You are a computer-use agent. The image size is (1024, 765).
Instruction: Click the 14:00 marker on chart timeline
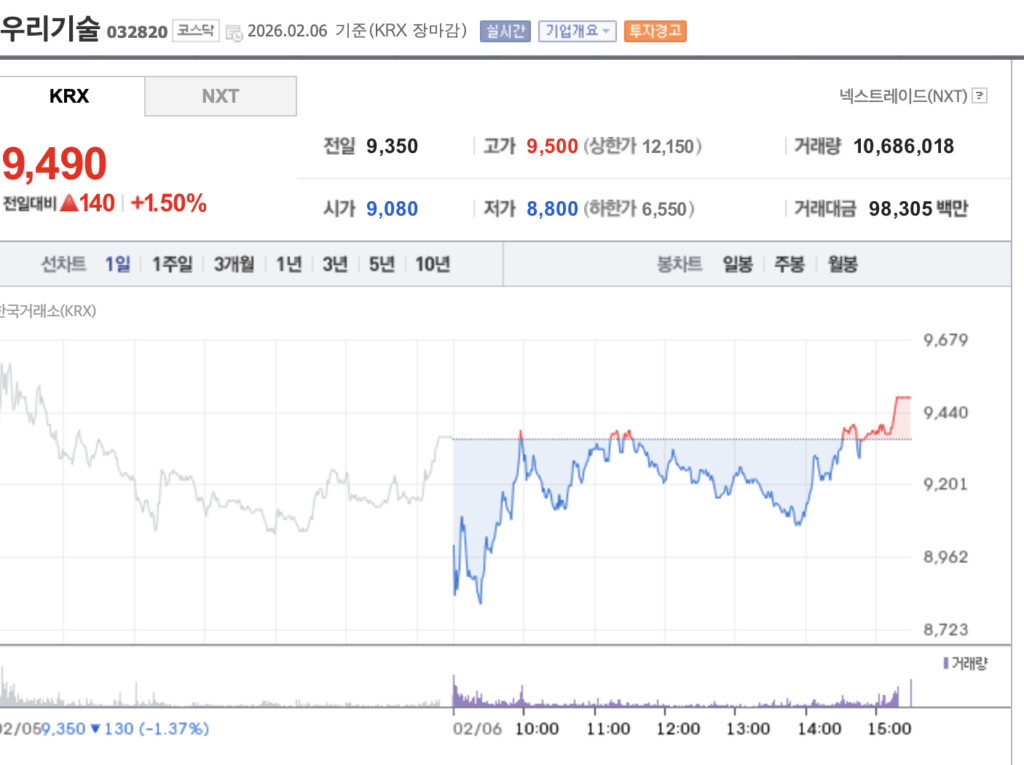tap(819, 728)
